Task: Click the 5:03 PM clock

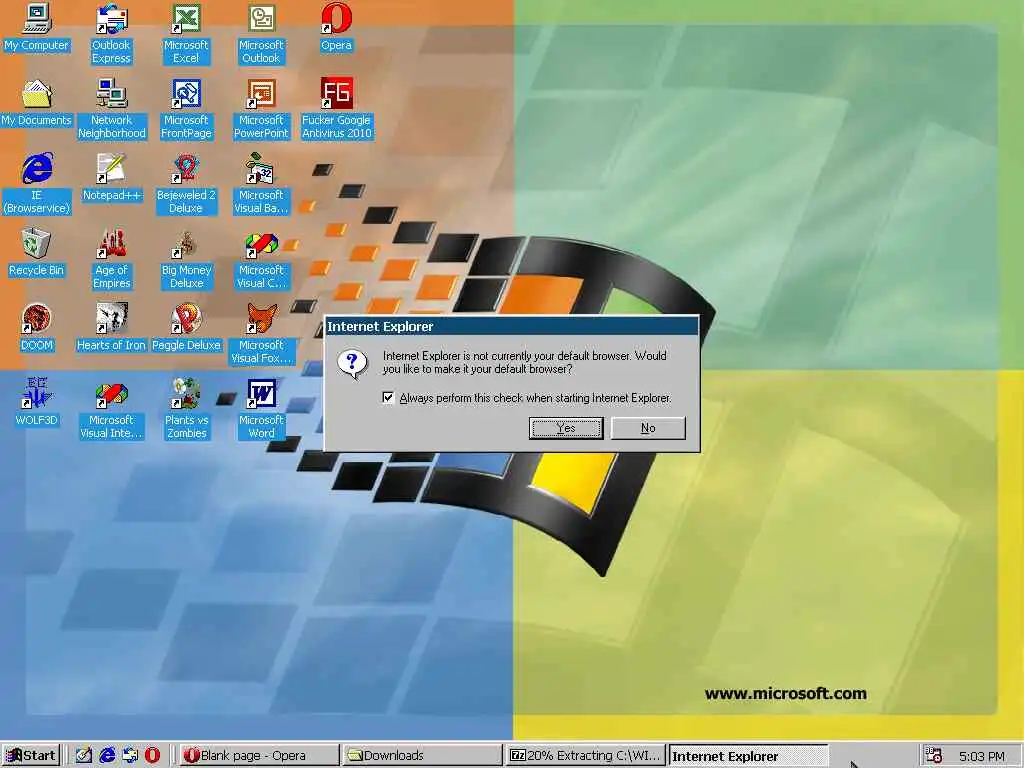Action: click(982, 756)
